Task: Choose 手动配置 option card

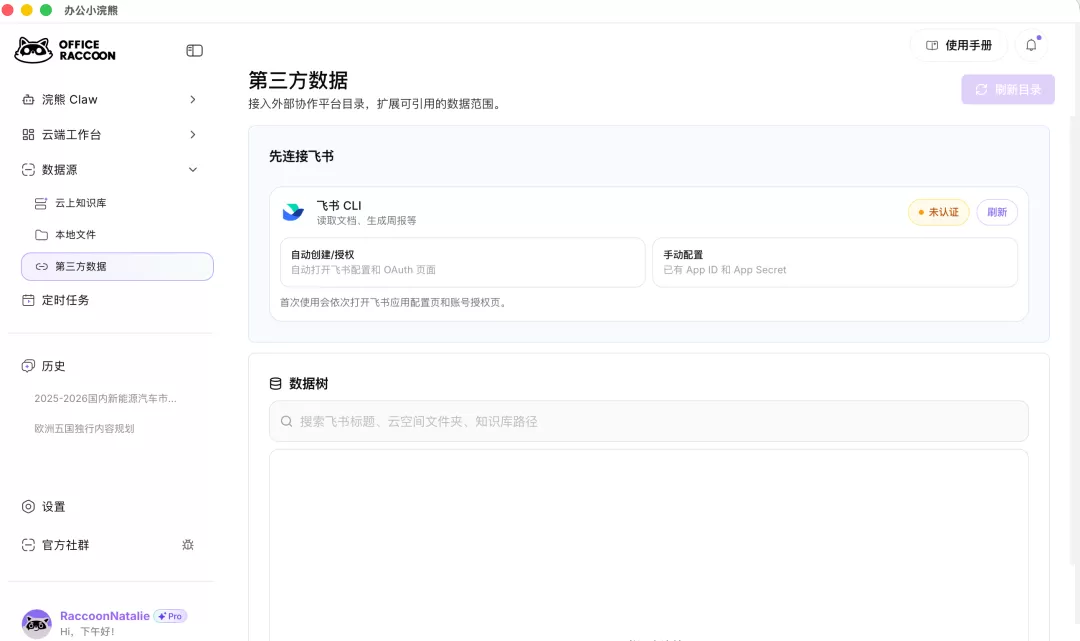Action: tap(835, 262)
